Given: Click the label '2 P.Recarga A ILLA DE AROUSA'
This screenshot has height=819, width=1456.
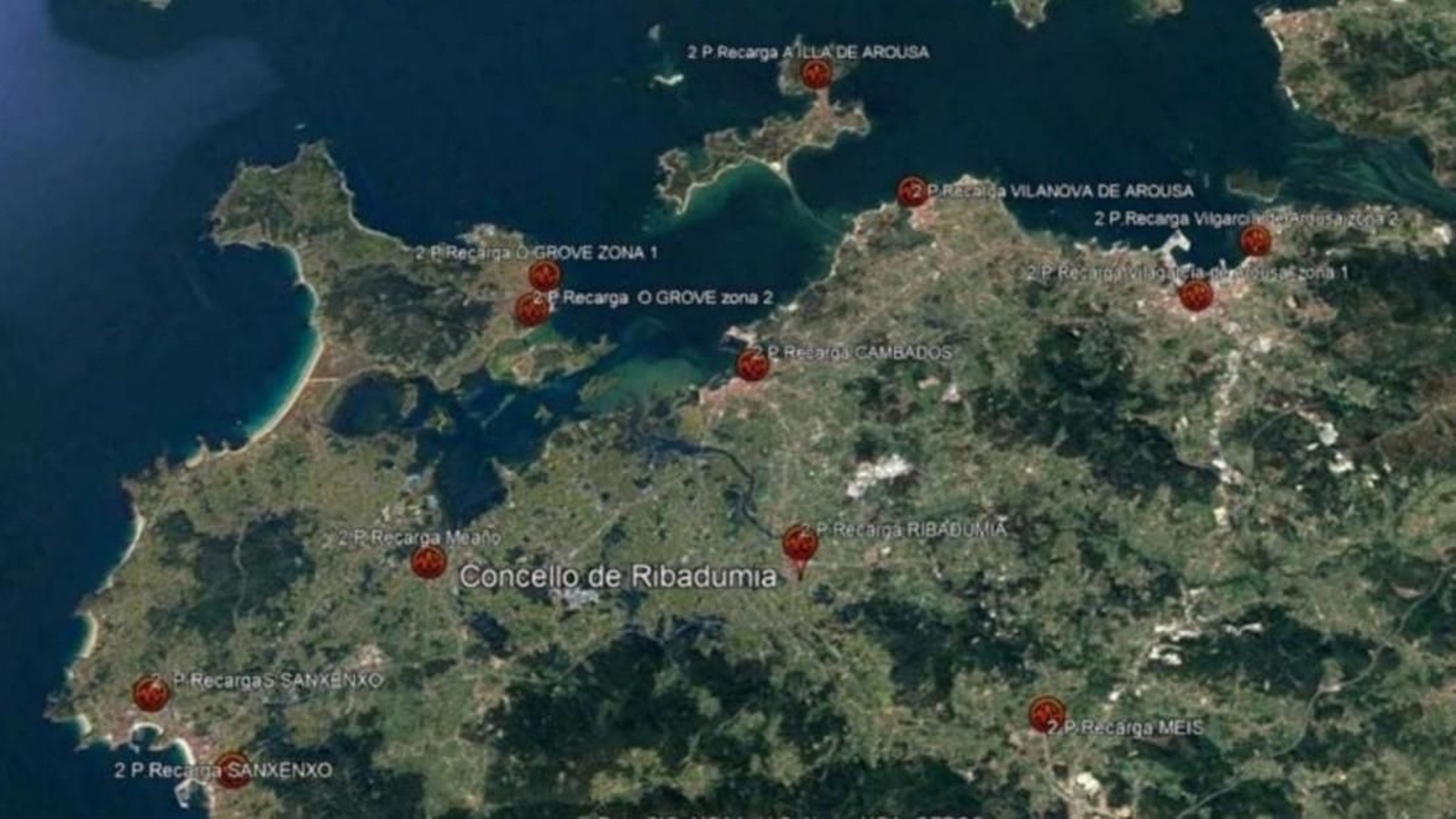Looking at the screenshot, I should [x=808, y=52].
